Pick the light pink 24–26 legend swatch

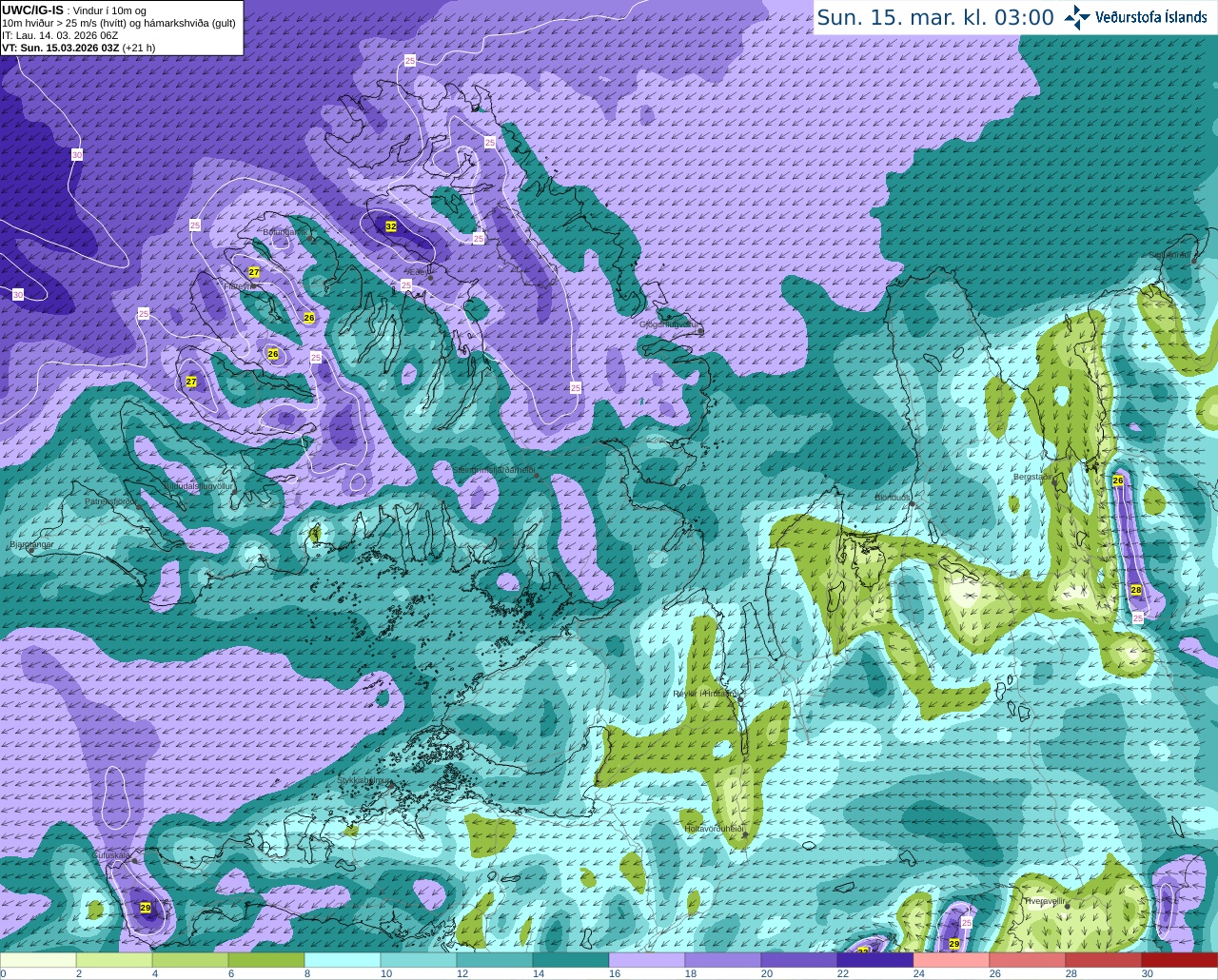point(952,960)
